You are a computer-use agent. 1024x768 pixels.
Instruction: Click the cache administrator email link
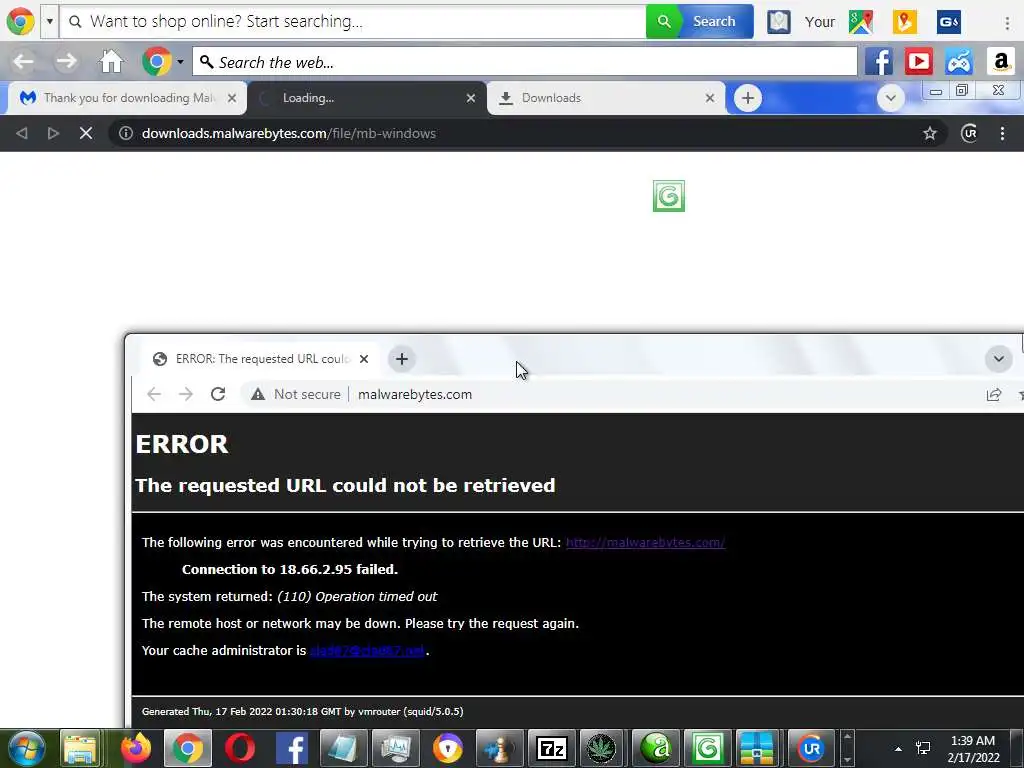[x=368, y=650]
